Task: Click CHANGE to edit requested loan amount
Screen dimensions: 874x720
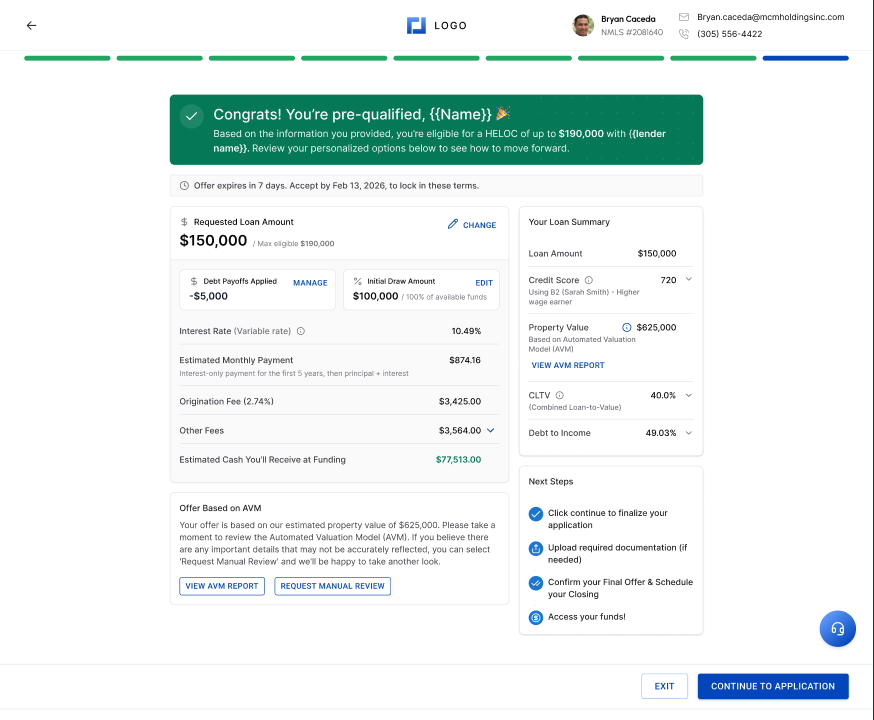Action: (479, 225)
